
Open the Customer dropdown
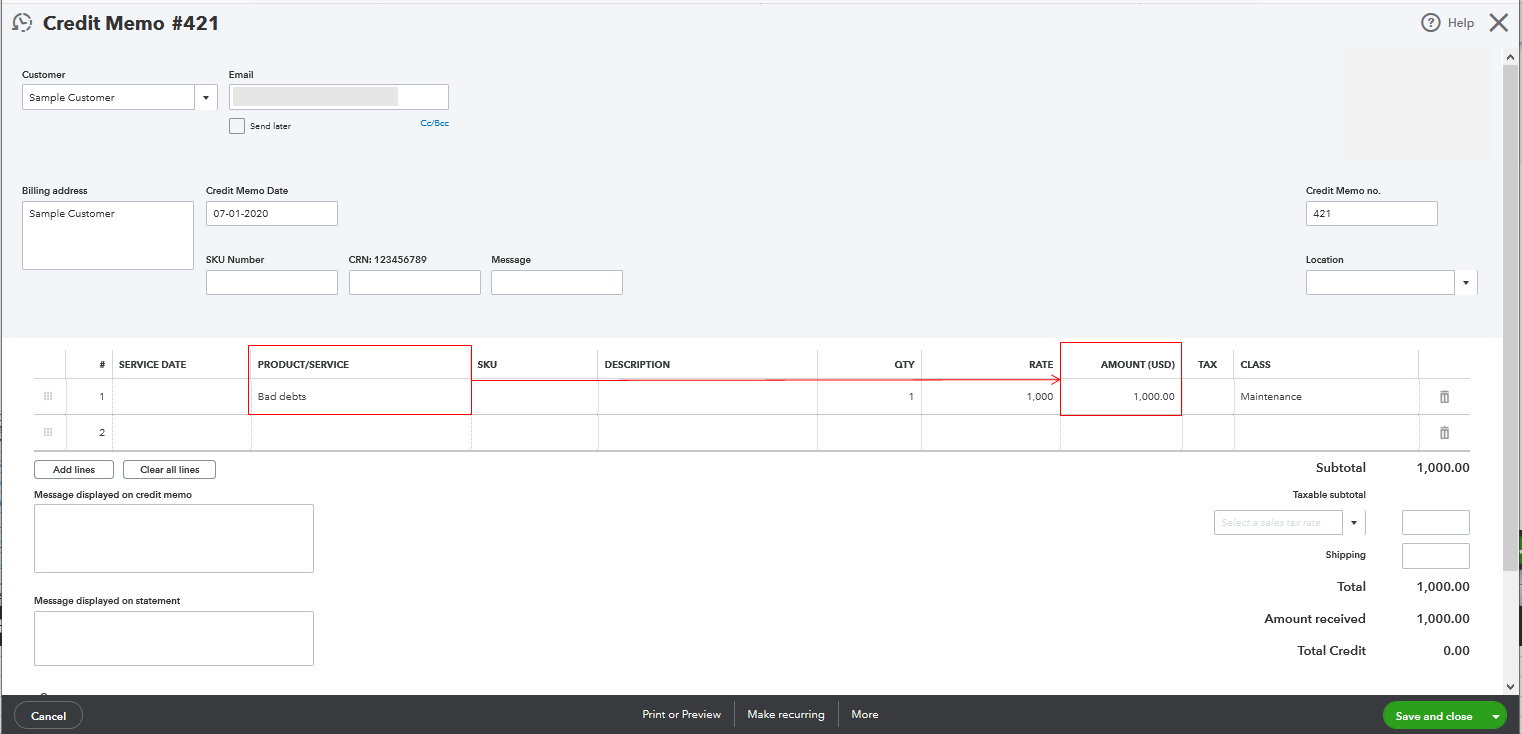(206, 97)
